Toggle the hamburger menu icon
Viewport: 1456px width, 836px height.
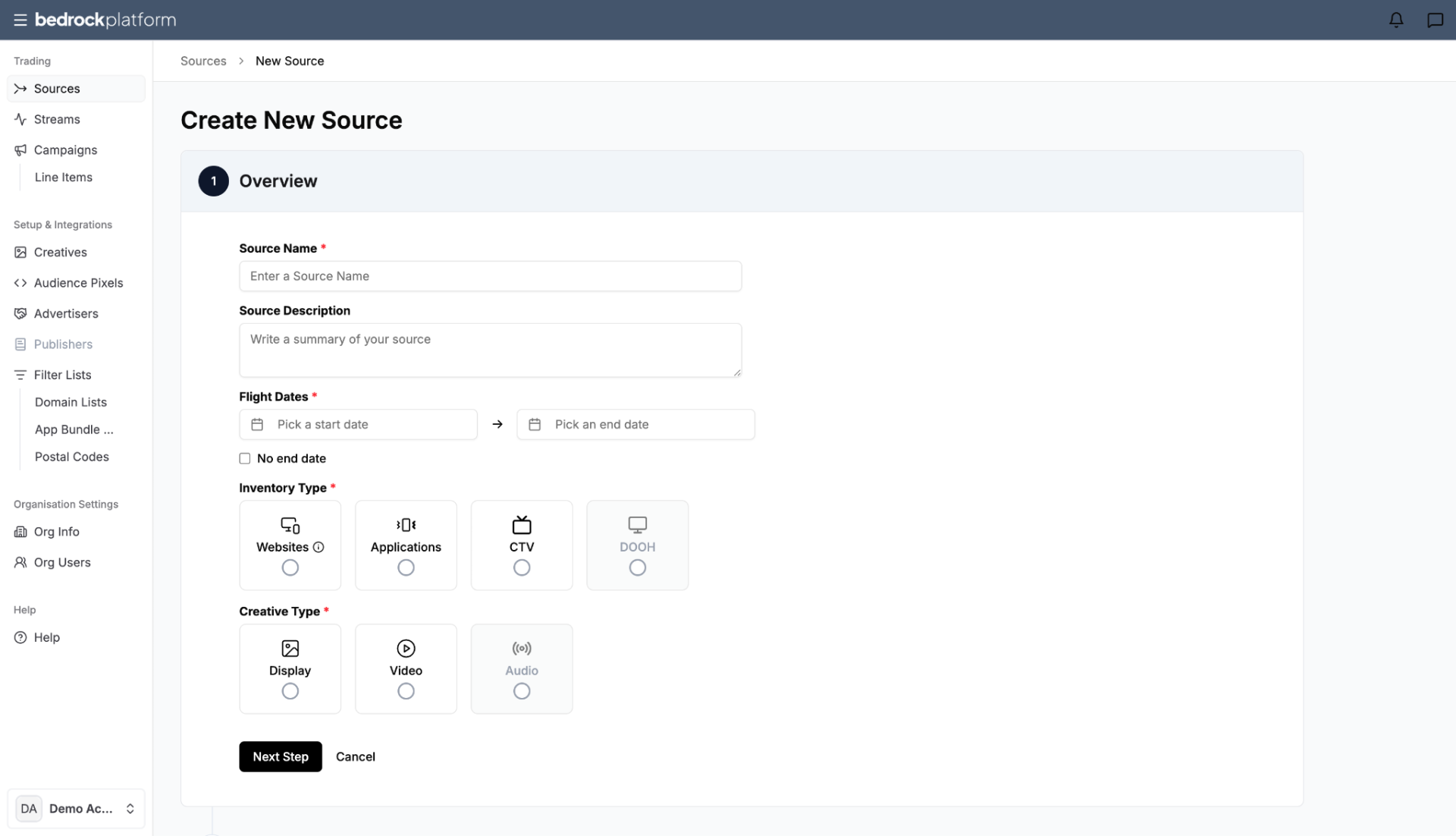click(x=20, y=20)
